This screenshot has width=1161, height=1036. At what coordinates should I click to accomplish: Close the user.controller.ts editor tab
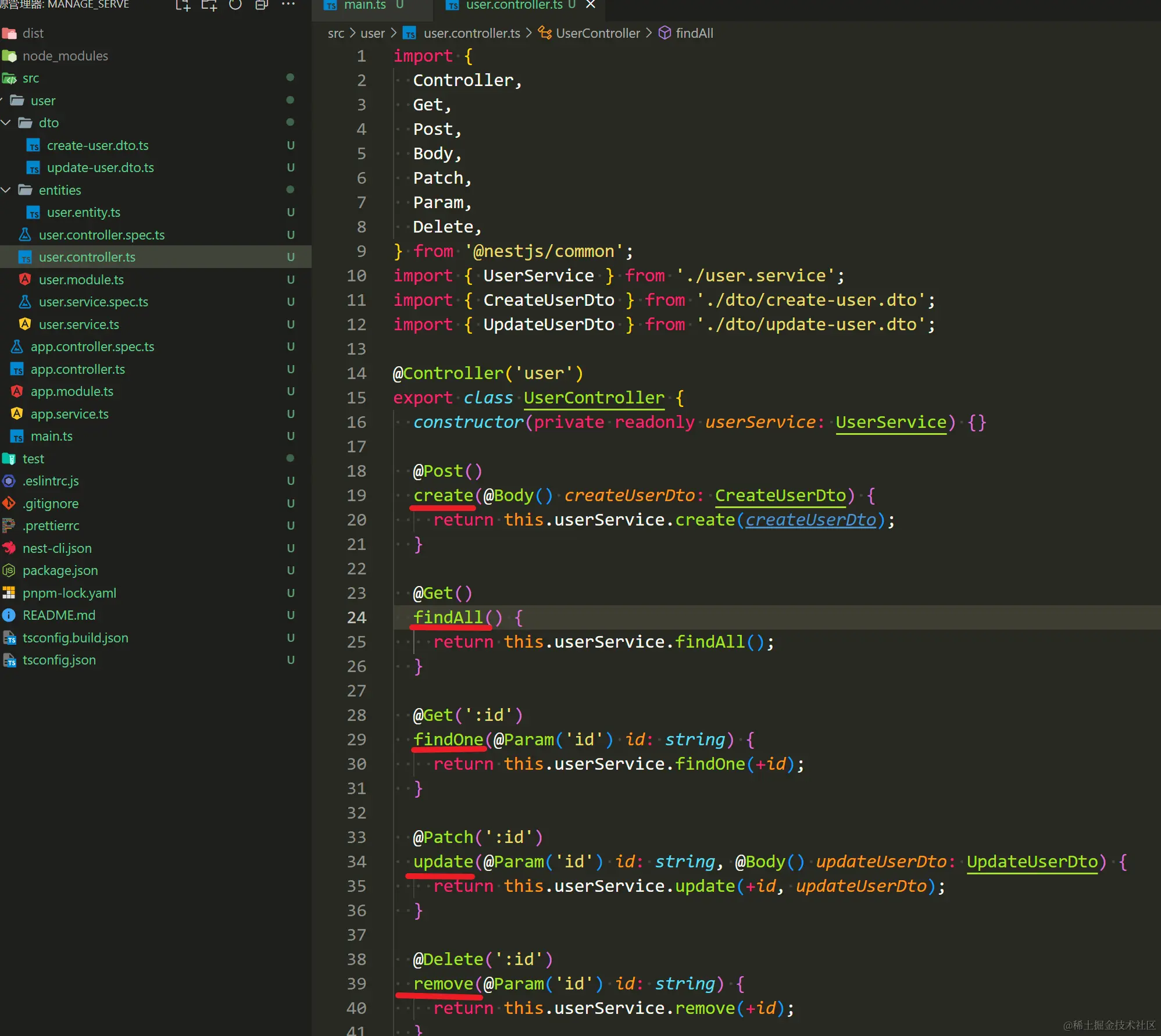click(591, 5)
